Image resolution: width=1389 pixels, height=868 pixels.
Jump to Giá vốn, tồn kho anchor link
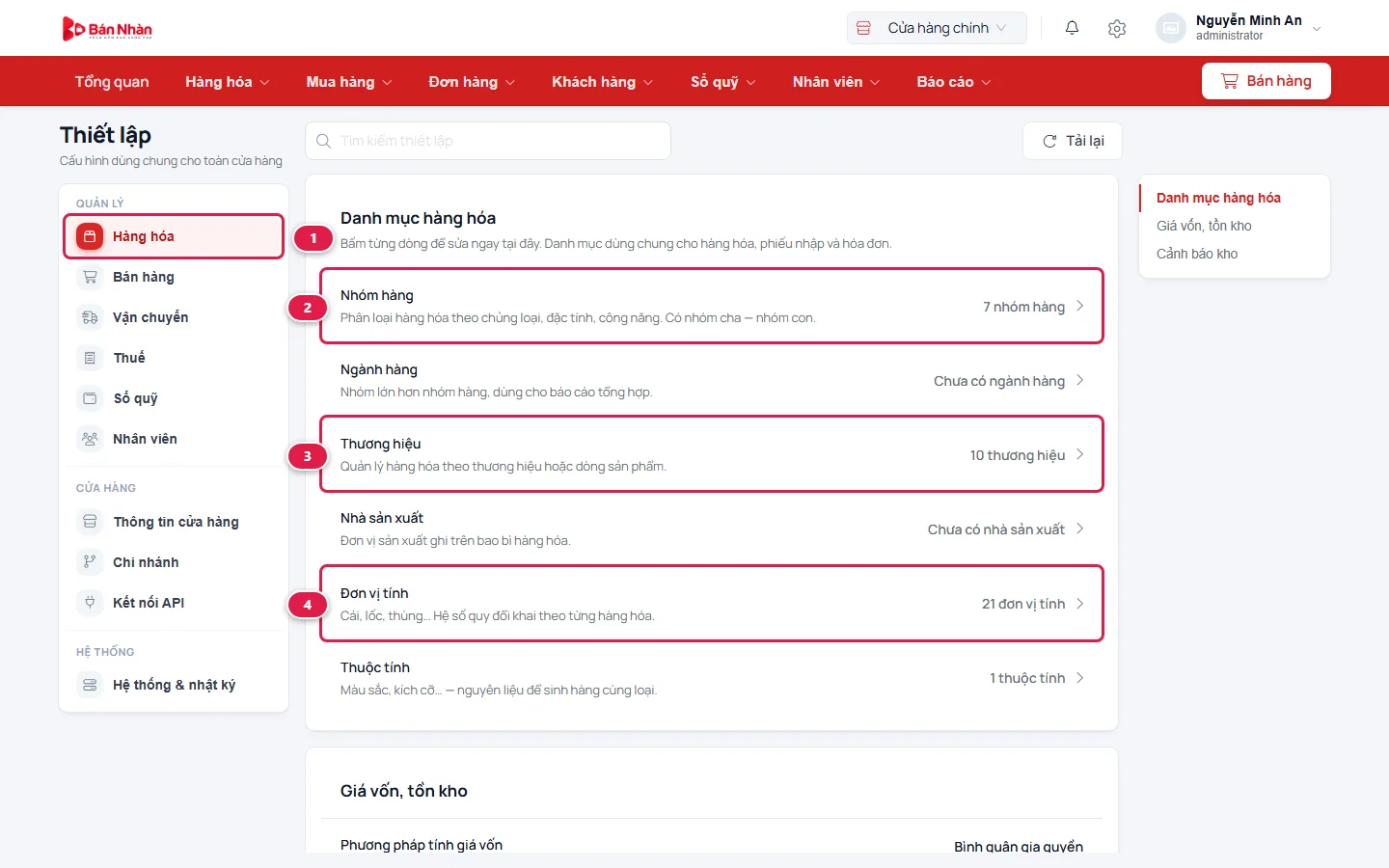(x=1204, y=226)
